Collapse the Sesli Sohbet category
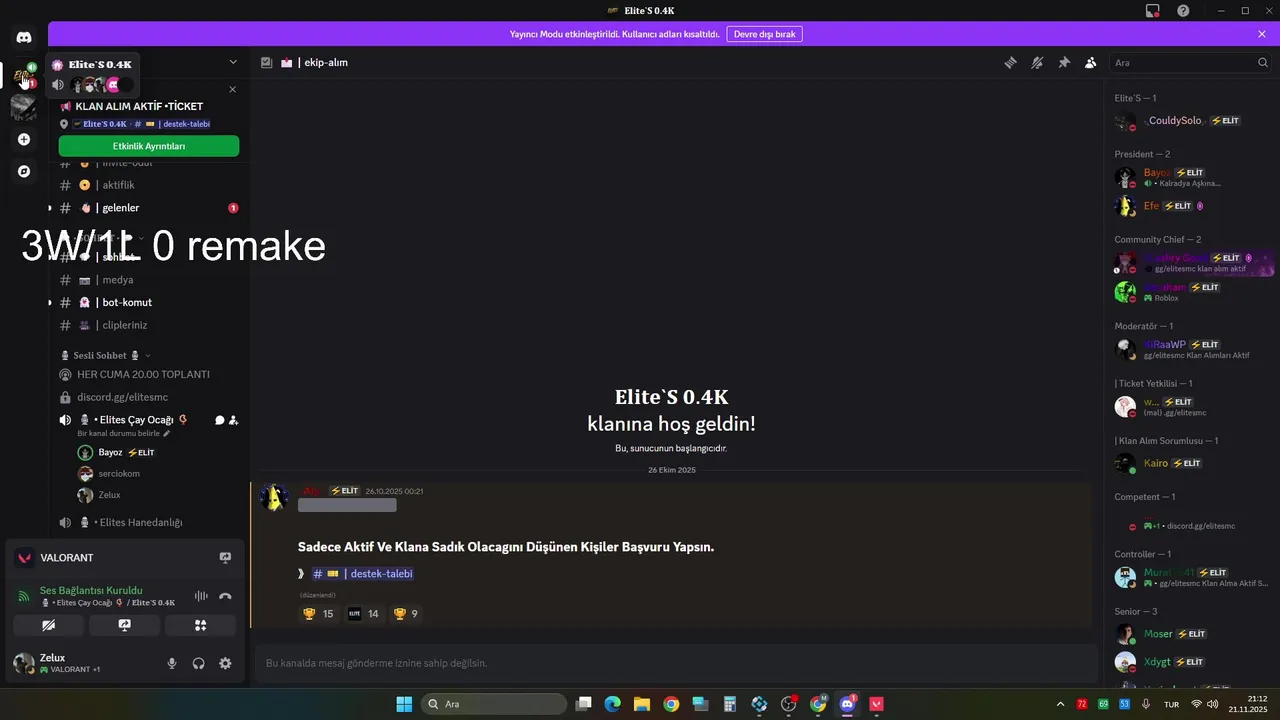1280x720 pixels. (x=105, y=355)
